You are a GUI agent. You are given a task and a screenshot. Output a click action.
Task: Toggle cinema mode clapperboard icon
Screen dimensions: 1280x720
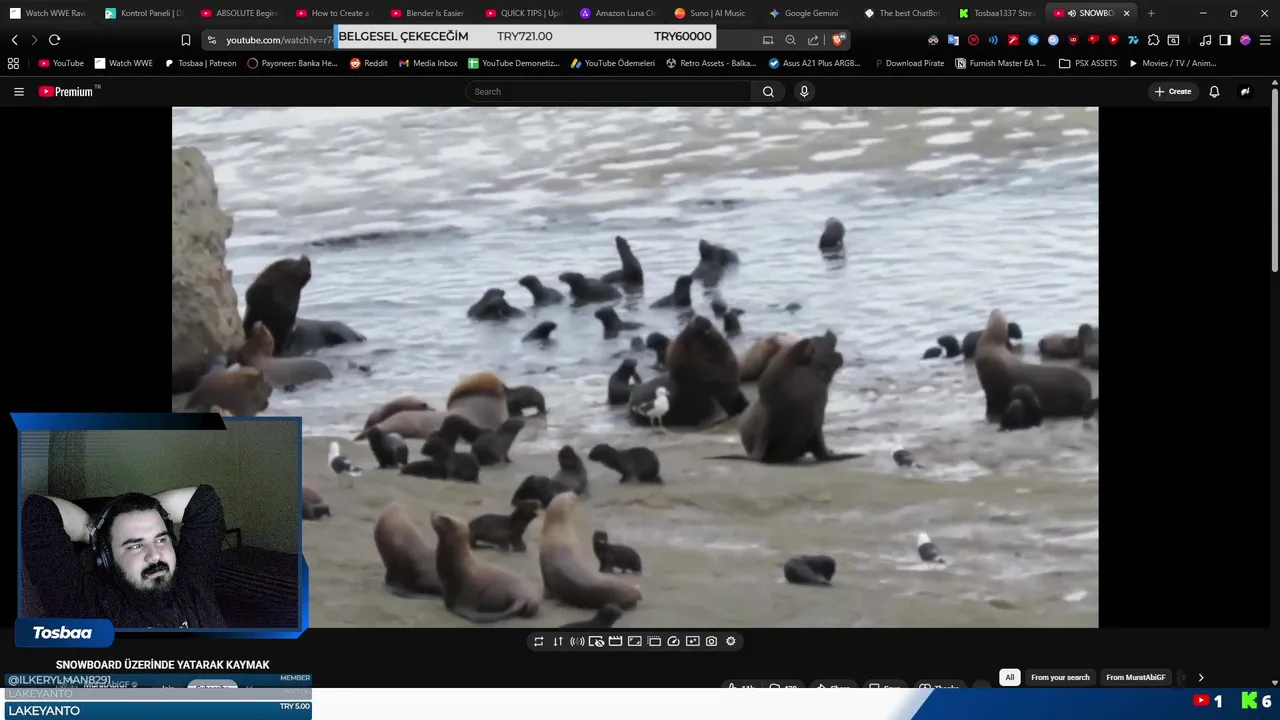pyautogui.click(x=616, y=641)
